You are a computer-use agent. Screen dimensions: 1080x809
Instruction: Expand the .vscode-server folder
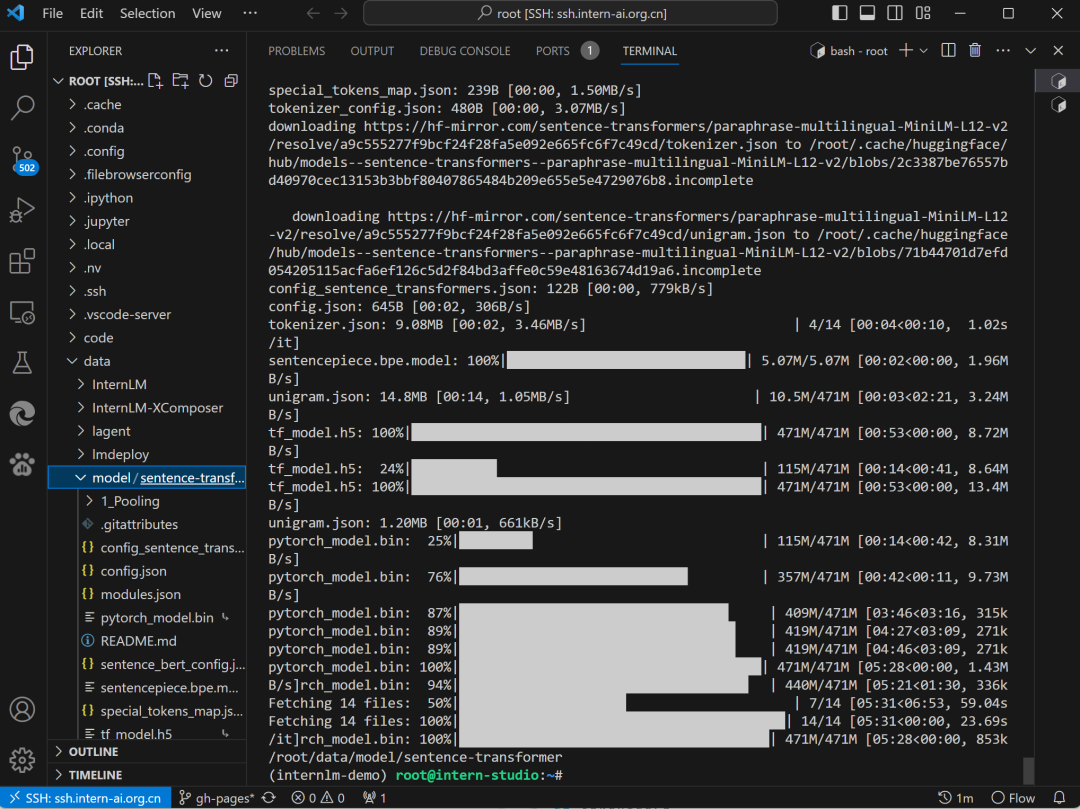[x=147, y=314]
